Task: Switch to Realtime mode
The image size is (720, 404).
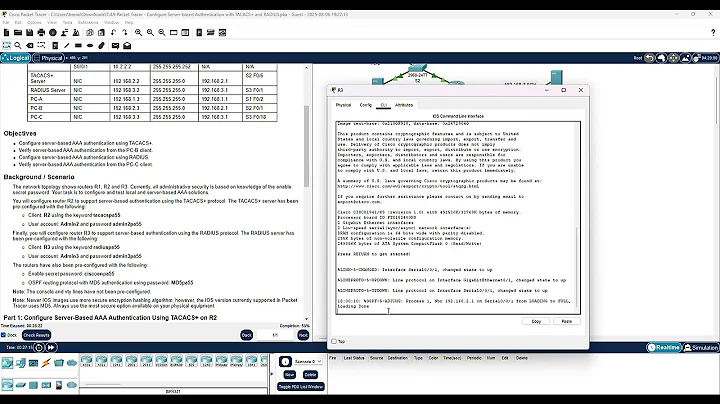Action: 664,348
